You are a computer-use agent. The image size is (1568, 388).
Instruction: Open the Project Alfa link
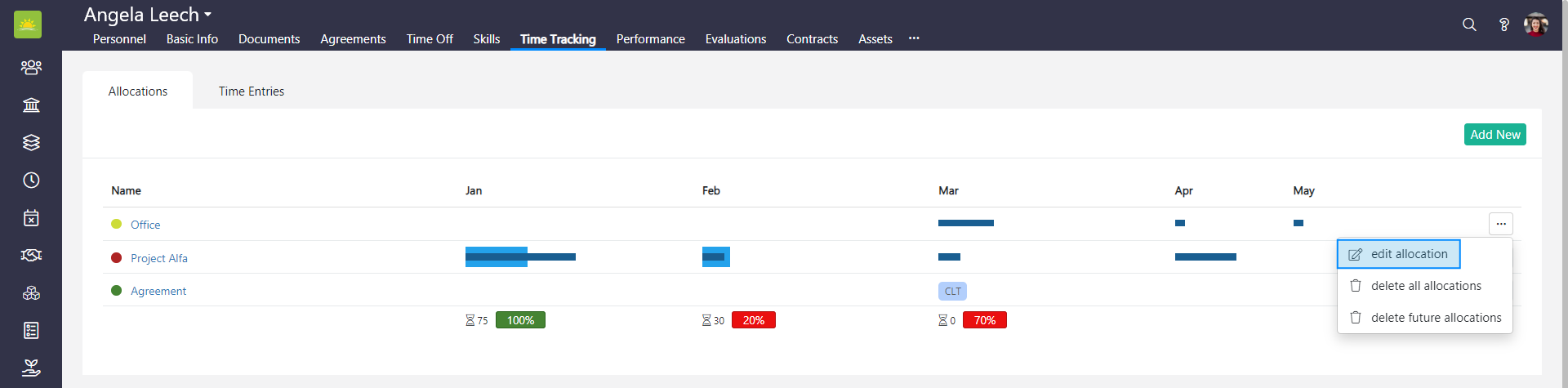(x=158, y=258)
